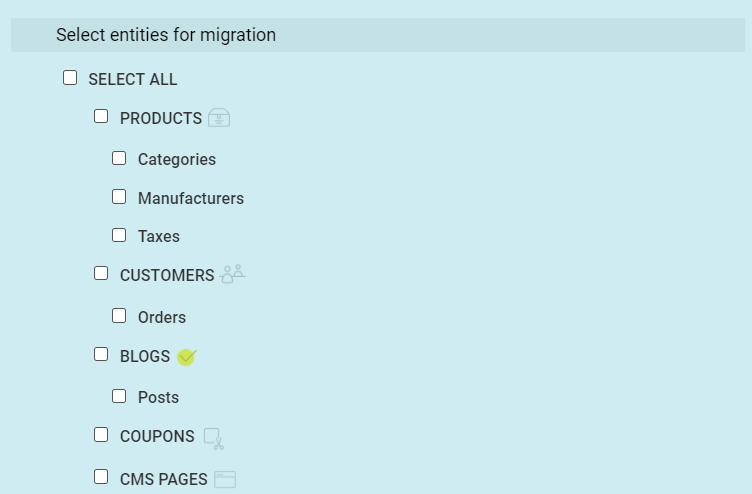Toggle the CMS PAGES checkbox
The height and width of the screenshot is (494, 752).
pos(101,477)
